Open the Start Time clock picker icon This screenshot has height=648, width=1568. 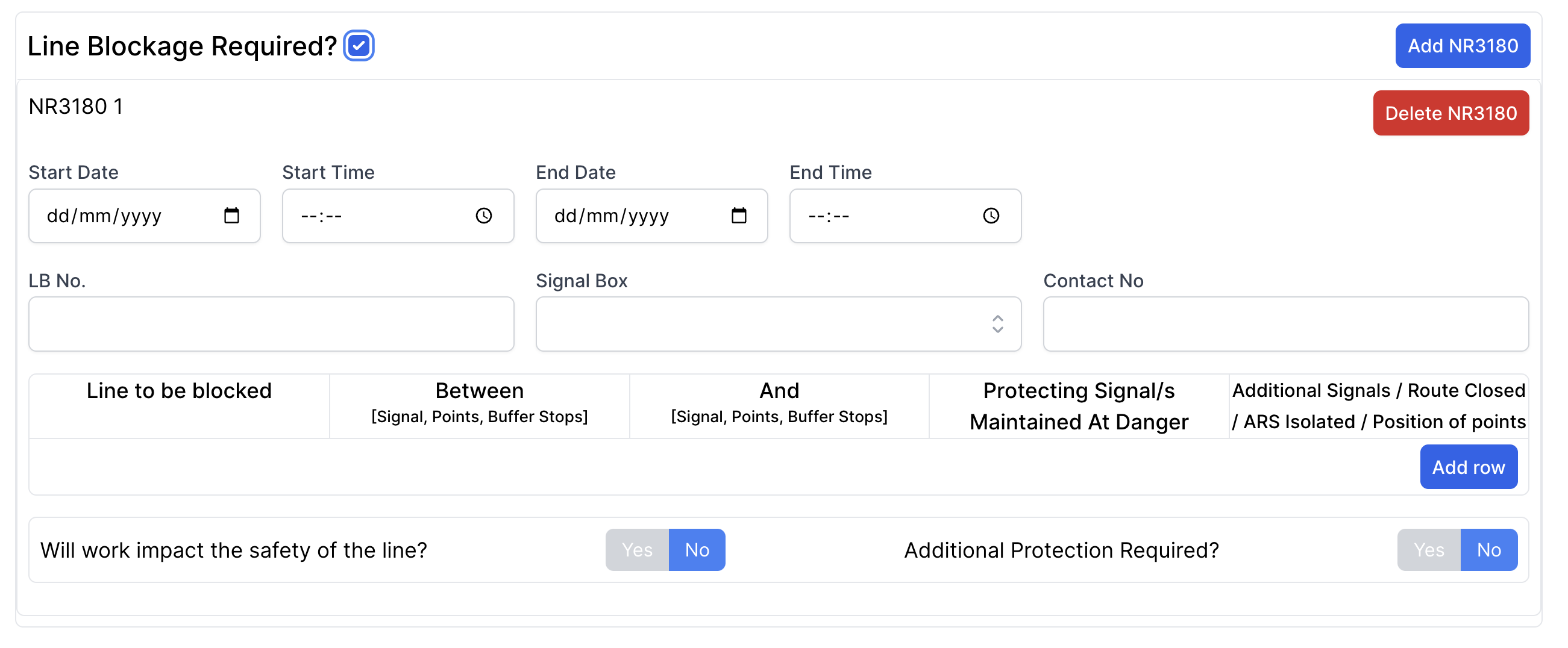[x=483, y=216]
